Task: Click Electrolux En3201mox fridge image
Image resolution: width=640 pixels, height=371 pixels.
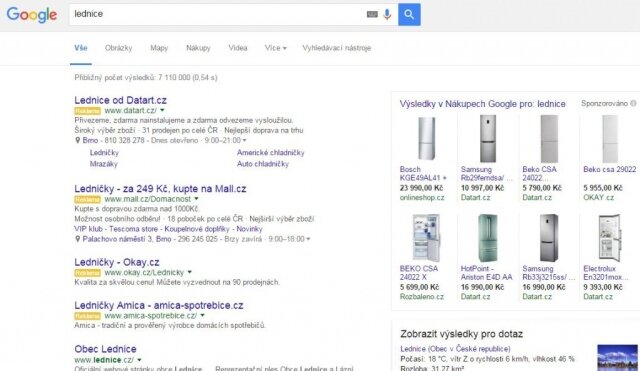Action: [x=610, y=238]
